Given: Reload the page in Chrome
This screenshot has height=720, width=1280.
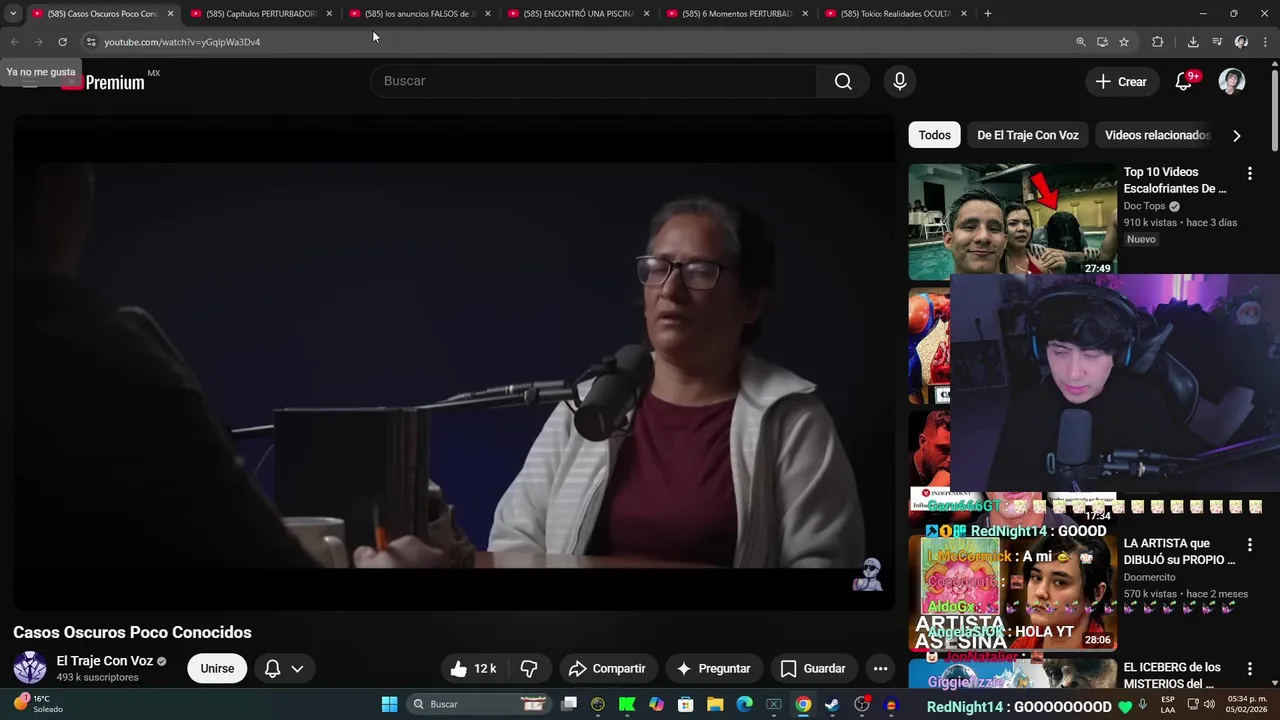Looking at the screenshot, I should point(62,42).
